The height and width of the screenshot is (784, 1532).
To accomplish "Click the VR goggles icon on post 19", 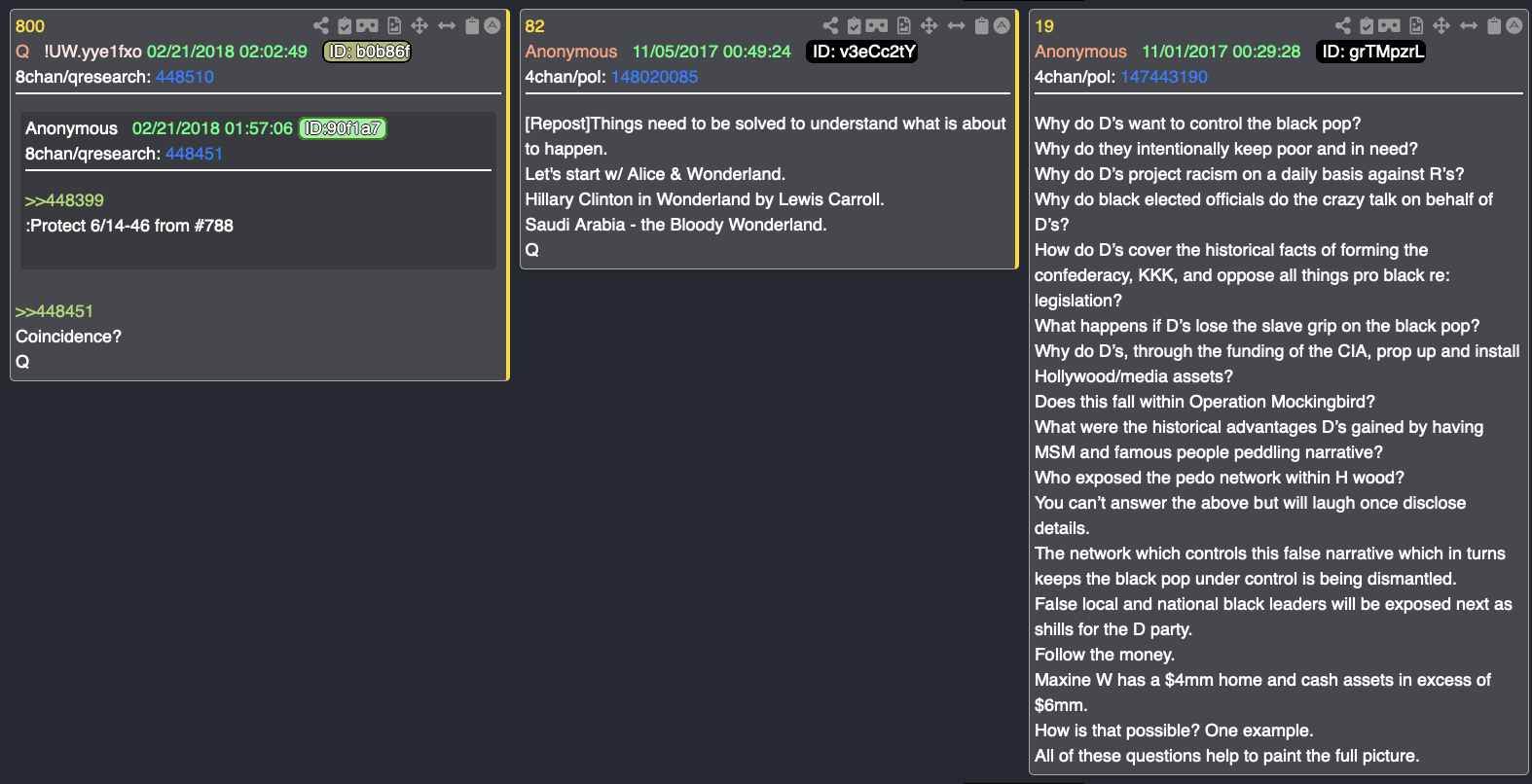I will click(x=1390, y=26).
